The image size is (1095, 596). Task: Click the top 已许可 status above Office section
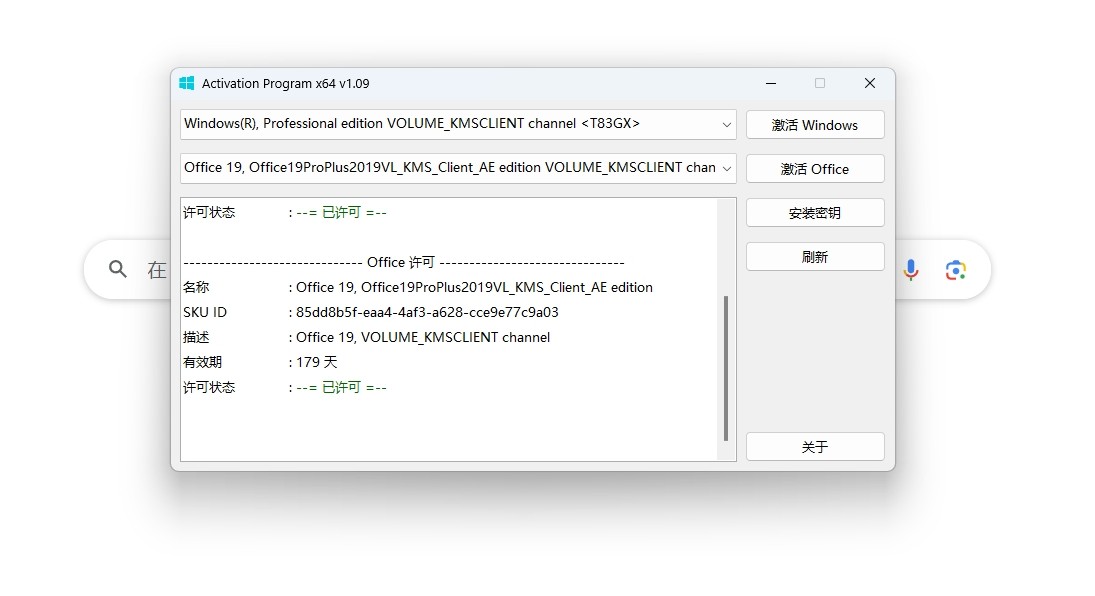click(x=341, y=212)
